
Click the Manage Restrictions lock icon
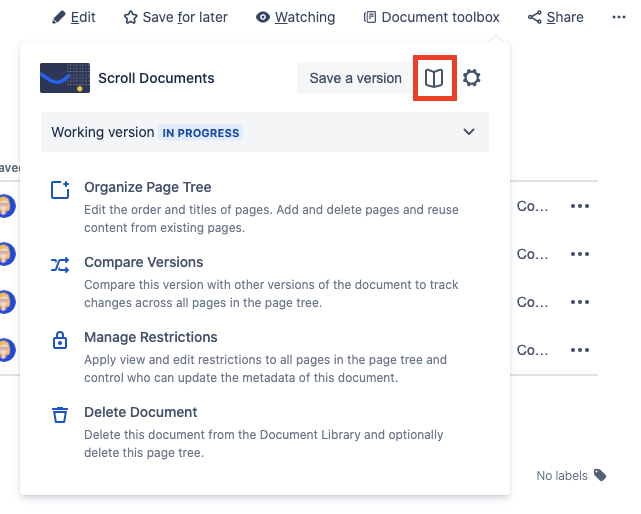60,340
